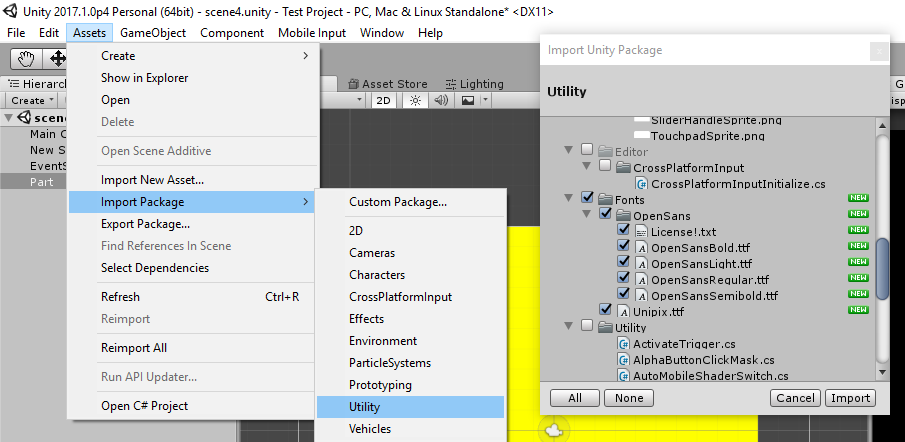
Task: Click the Fonts folder icon
Action: (605, 200)
